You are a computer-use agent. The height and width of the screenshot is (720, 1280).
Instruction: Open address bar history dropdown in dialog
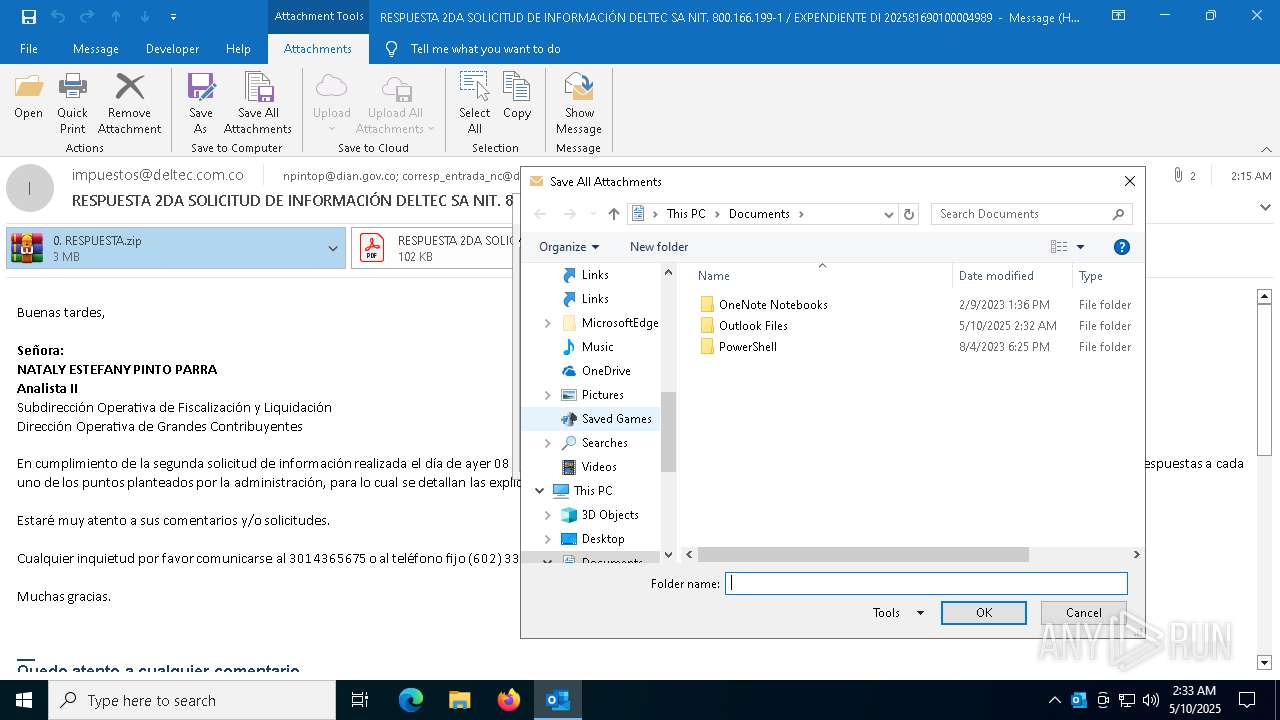point(888,214)
